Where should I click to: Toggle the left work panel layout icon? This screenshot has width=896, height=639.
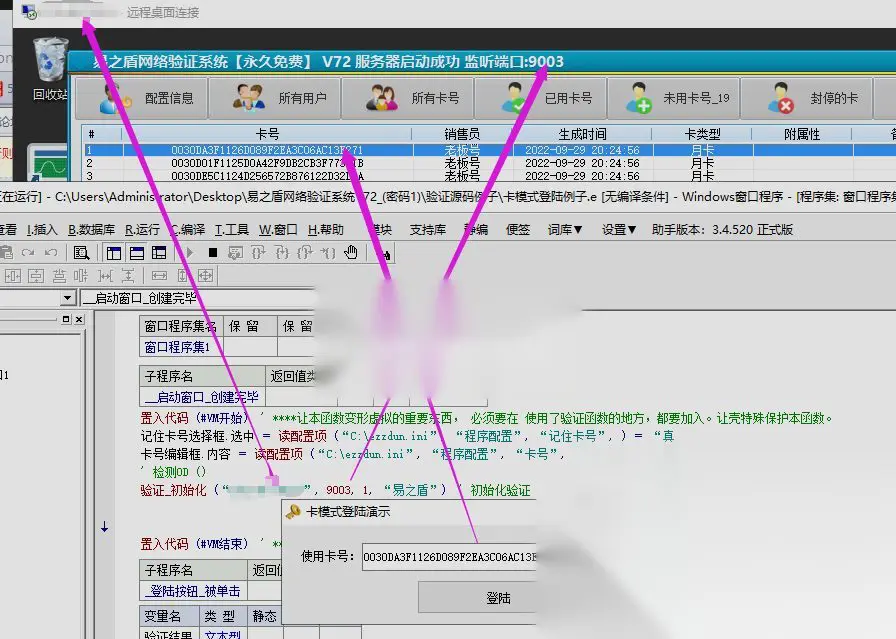114,253
